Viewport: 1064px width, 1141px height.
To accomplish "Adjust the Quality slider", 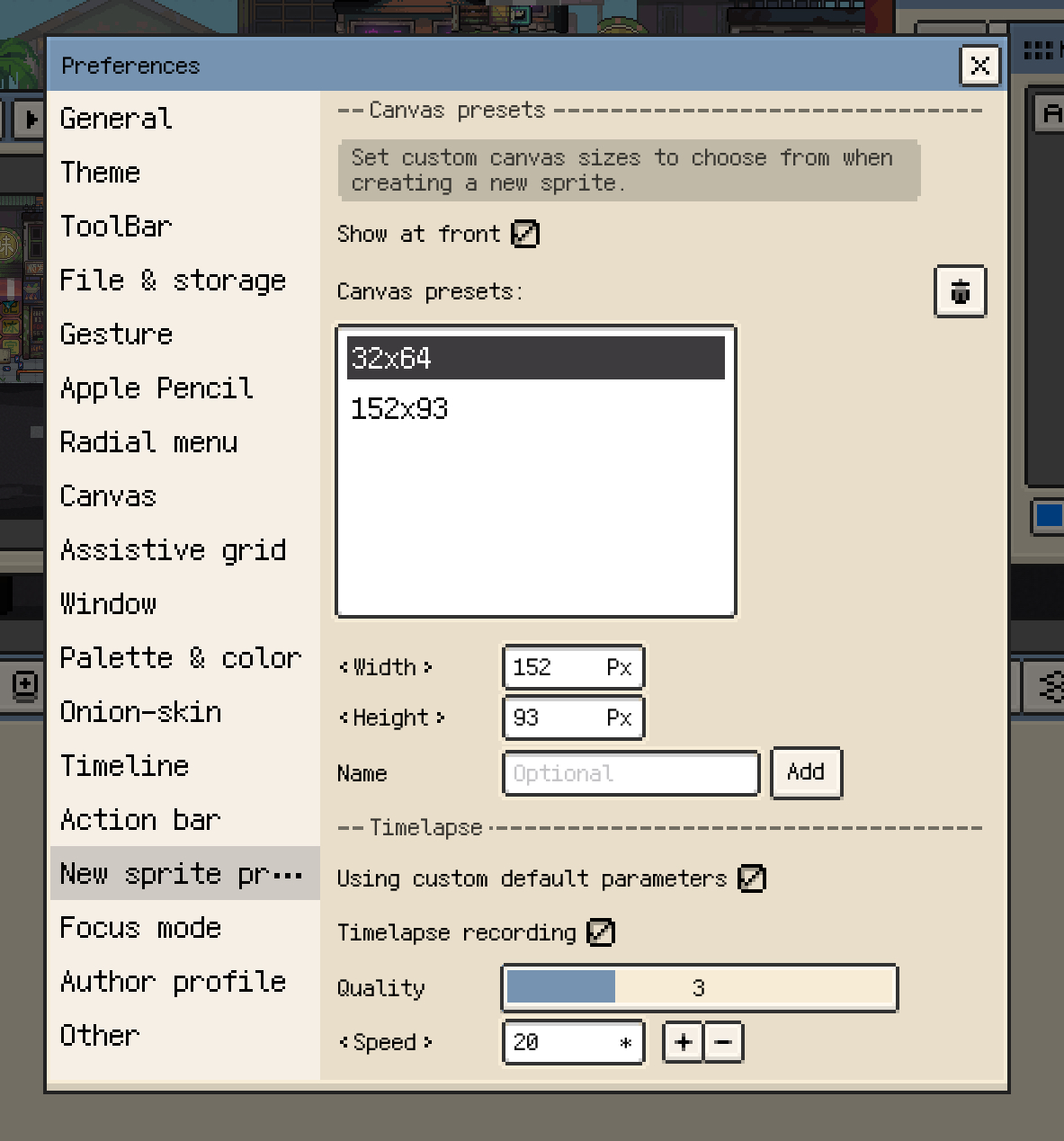I will click(699, 988).
